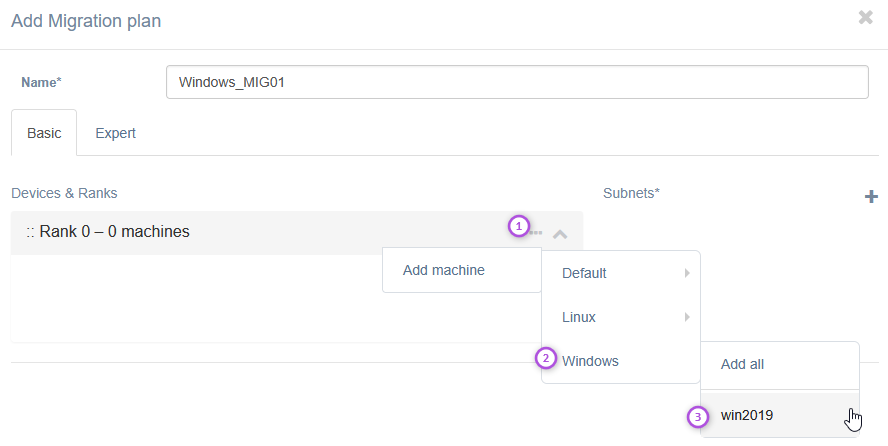Expand the Linux submenu arrow
This screenshot has width=888, height=446.
[x=686, y=317]
